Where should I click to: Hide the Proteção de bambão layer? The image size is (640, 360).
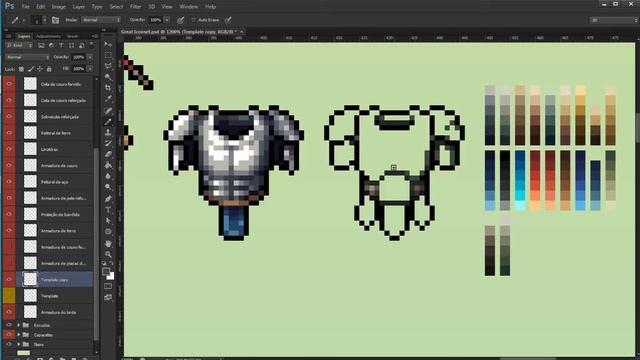[x=9, y=214]
